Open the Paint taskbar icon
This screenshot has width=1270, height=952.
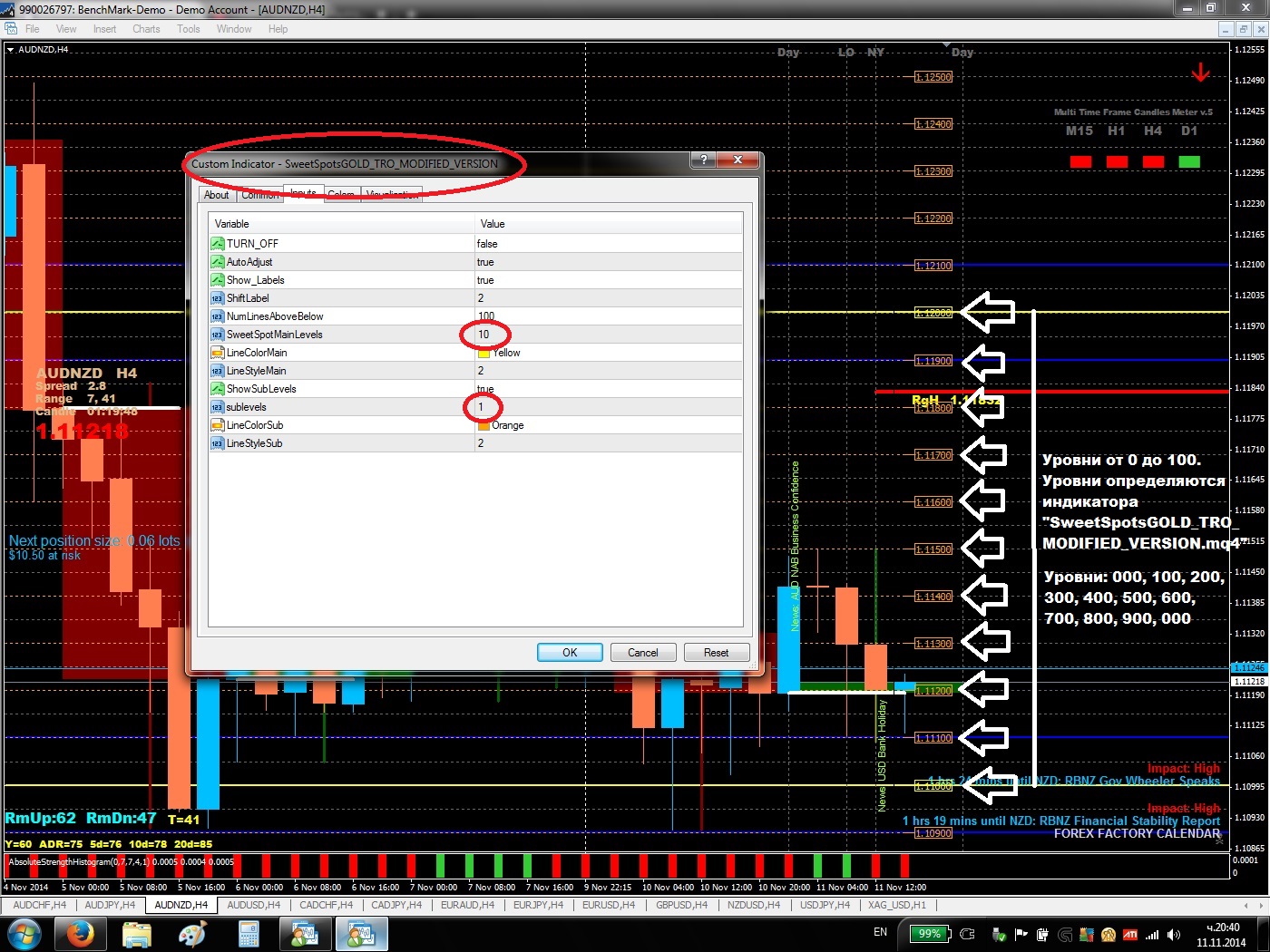pos(192,934)
